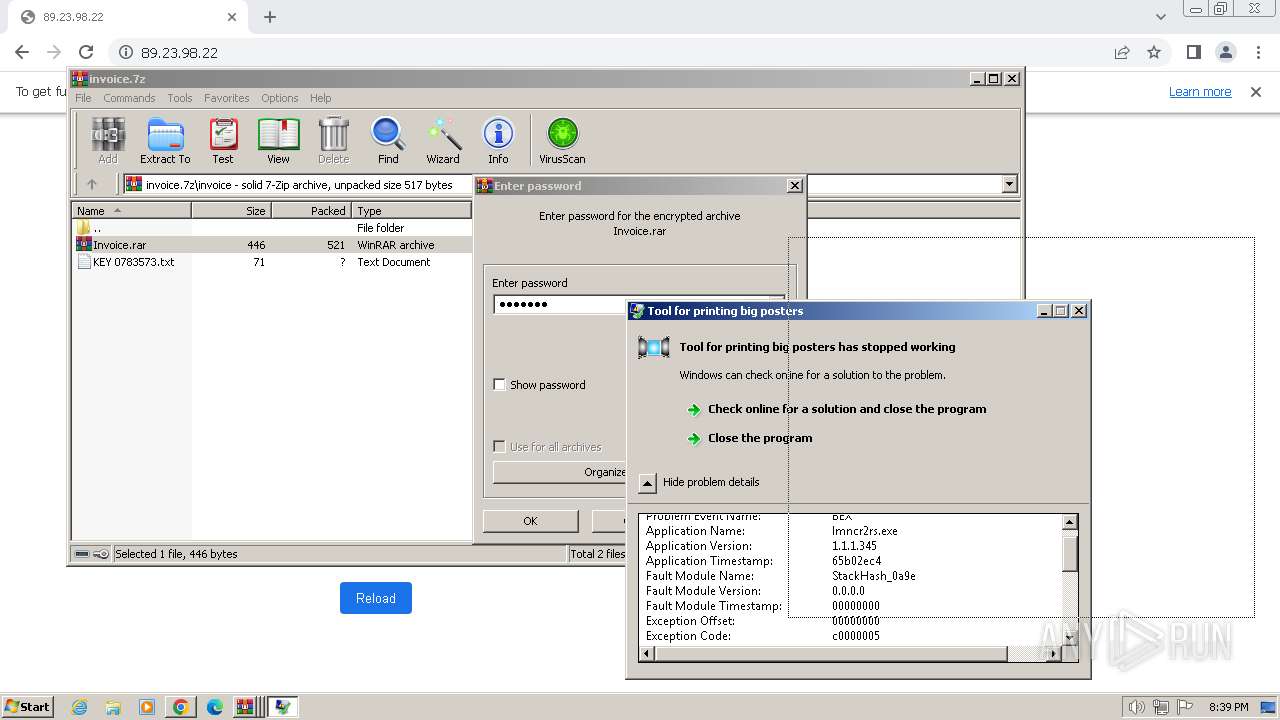The image size is (1280, 720).
Task: Click the problem details vertical scrollbar thumb
Action: (1070, 553)
